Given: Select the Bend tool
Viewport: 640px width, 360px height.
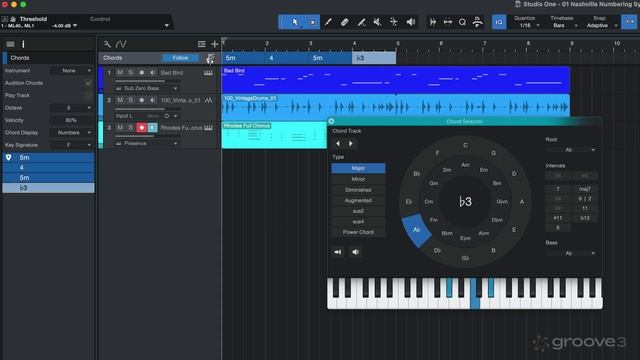Looking at the screenshot, I should pyautogui.click(x=394, y=22).
